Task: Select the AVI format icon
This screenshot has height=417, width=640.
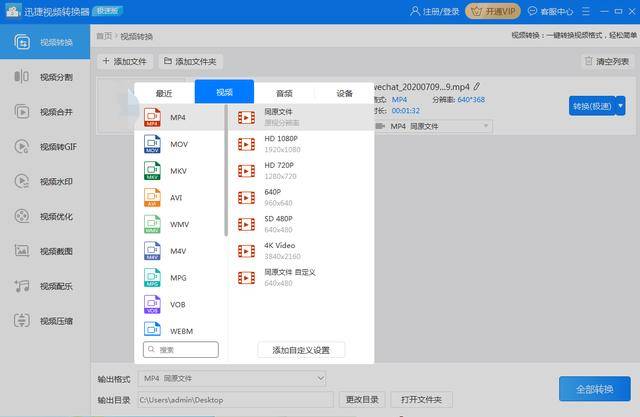Action: pyautogui.click(x=152, y=198)
